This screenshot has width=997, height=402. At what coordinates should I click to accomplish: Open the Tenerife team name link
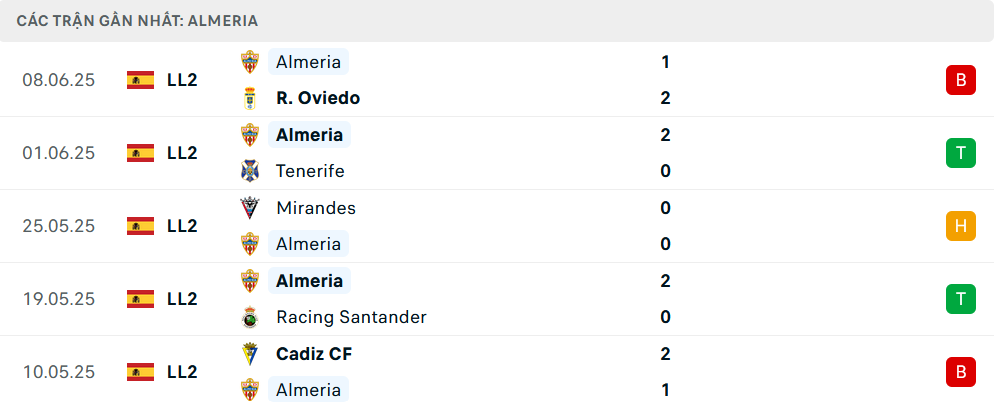click(310, 171)
